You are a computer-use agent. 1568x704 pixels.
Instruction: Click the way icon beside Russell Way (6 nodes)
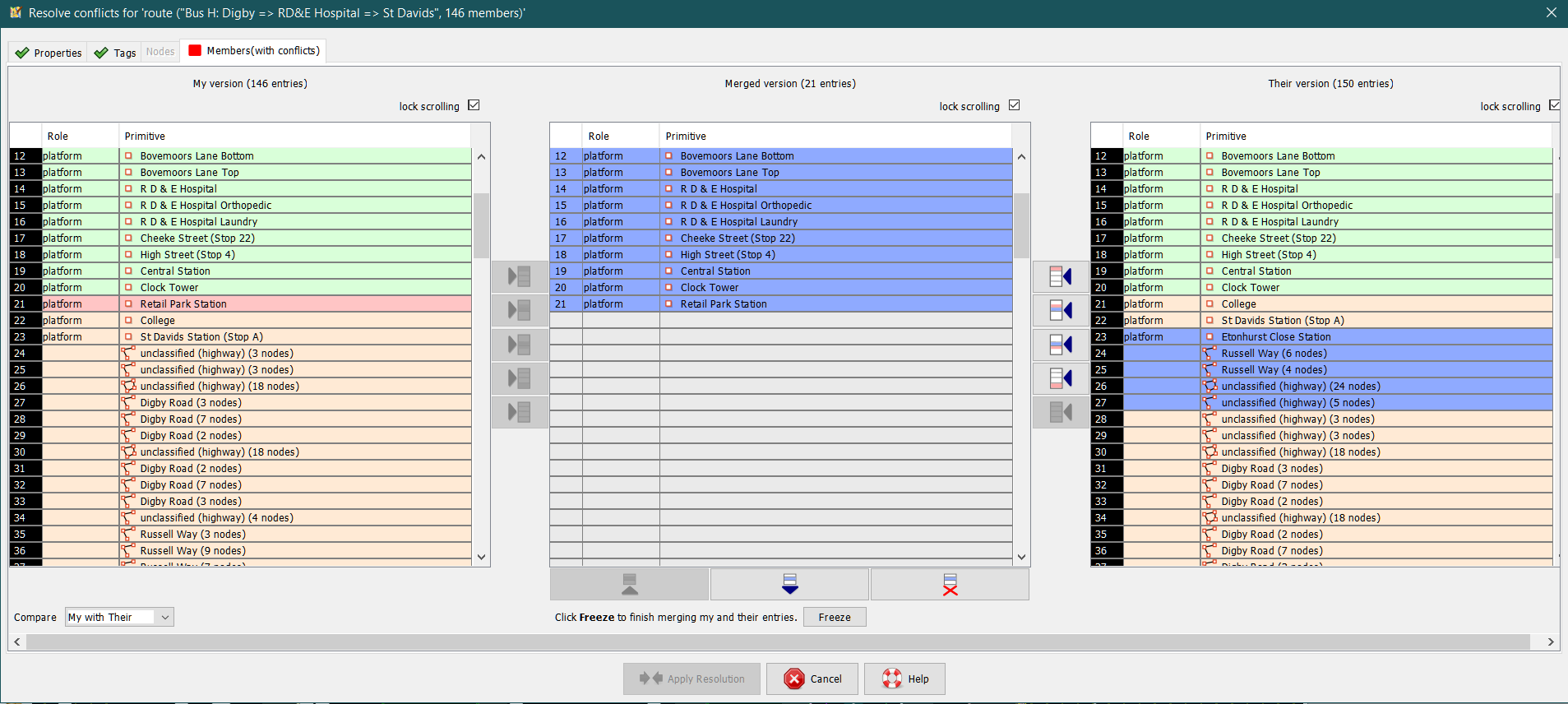(x=1210, y=353)
